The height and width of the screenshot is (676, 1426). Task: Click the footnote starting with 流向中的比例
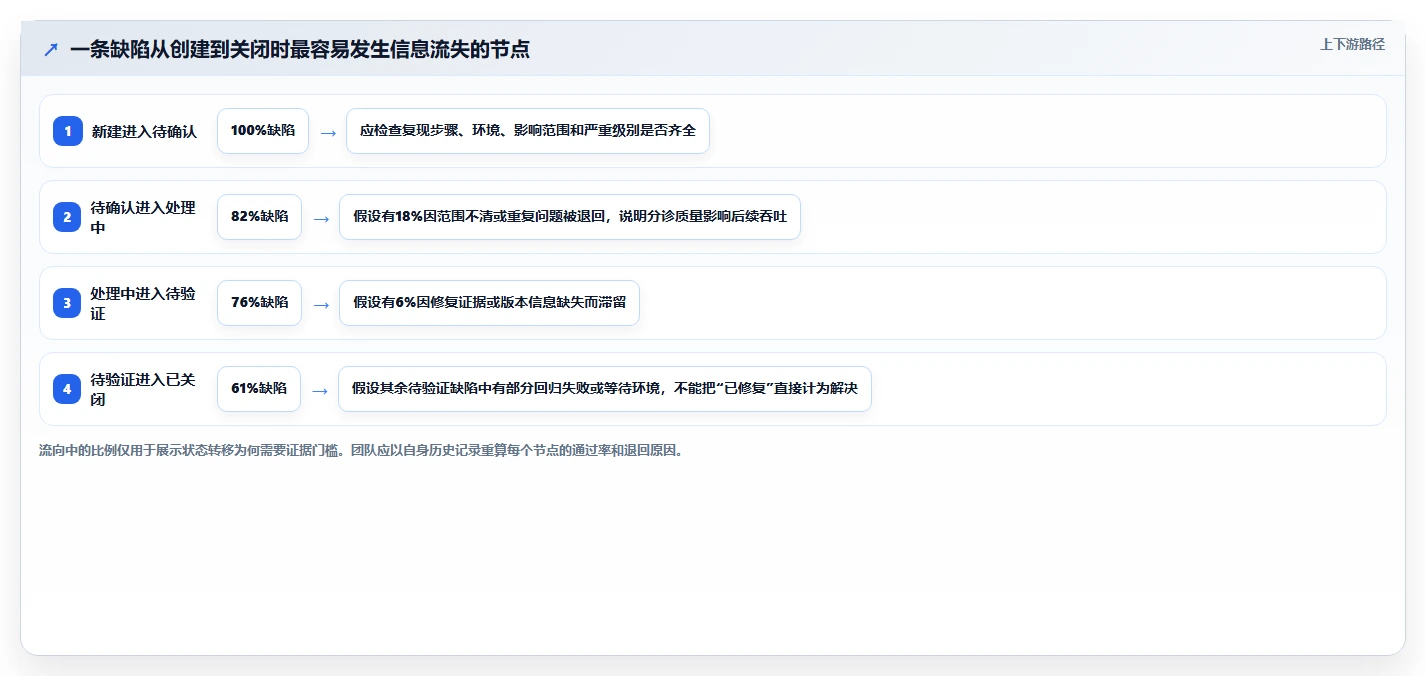[361, 451]
